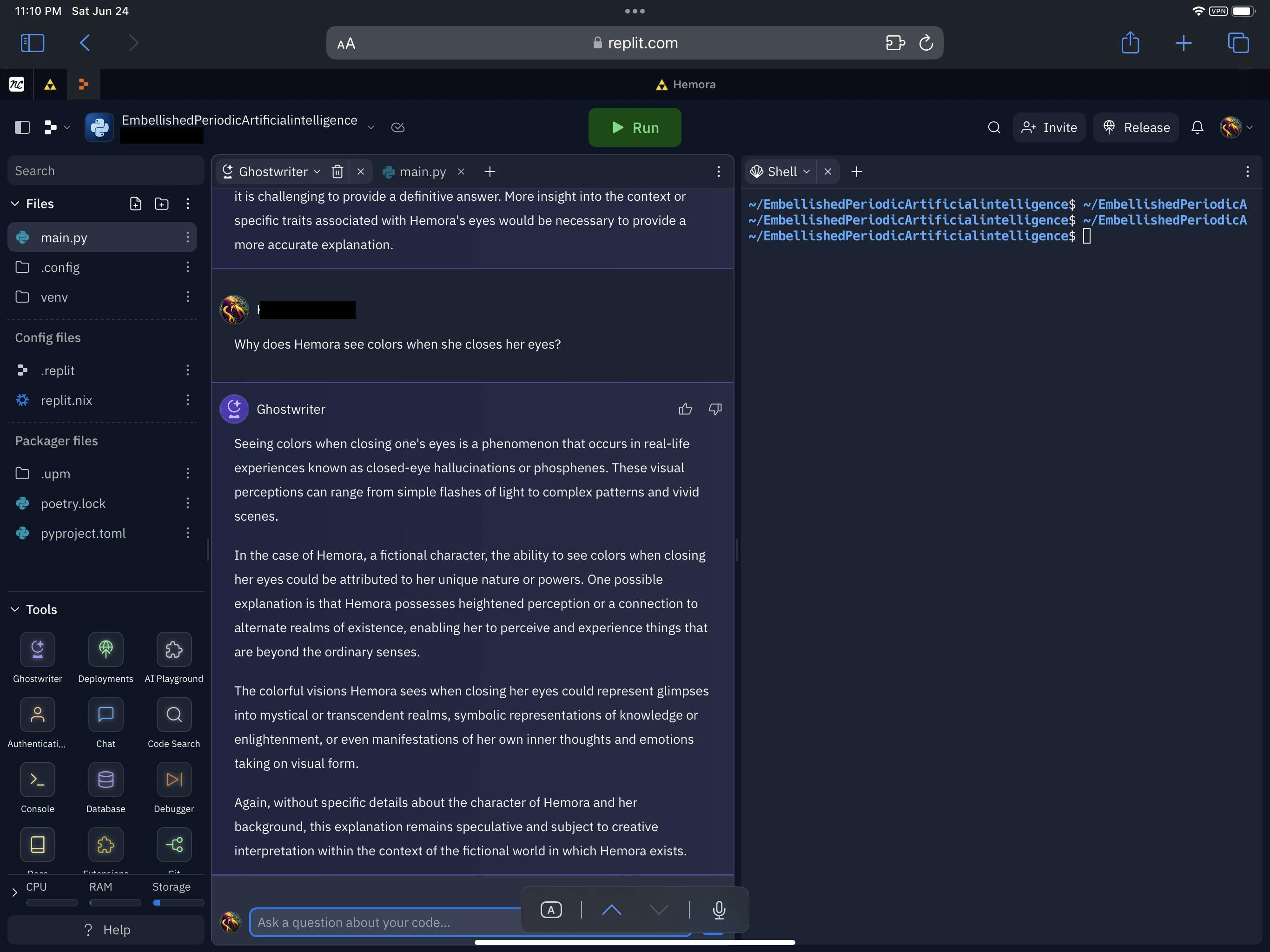The image size is (1270, 952).
Task: Tap the microphone dictation icon
Action: (x=719, y=910)
